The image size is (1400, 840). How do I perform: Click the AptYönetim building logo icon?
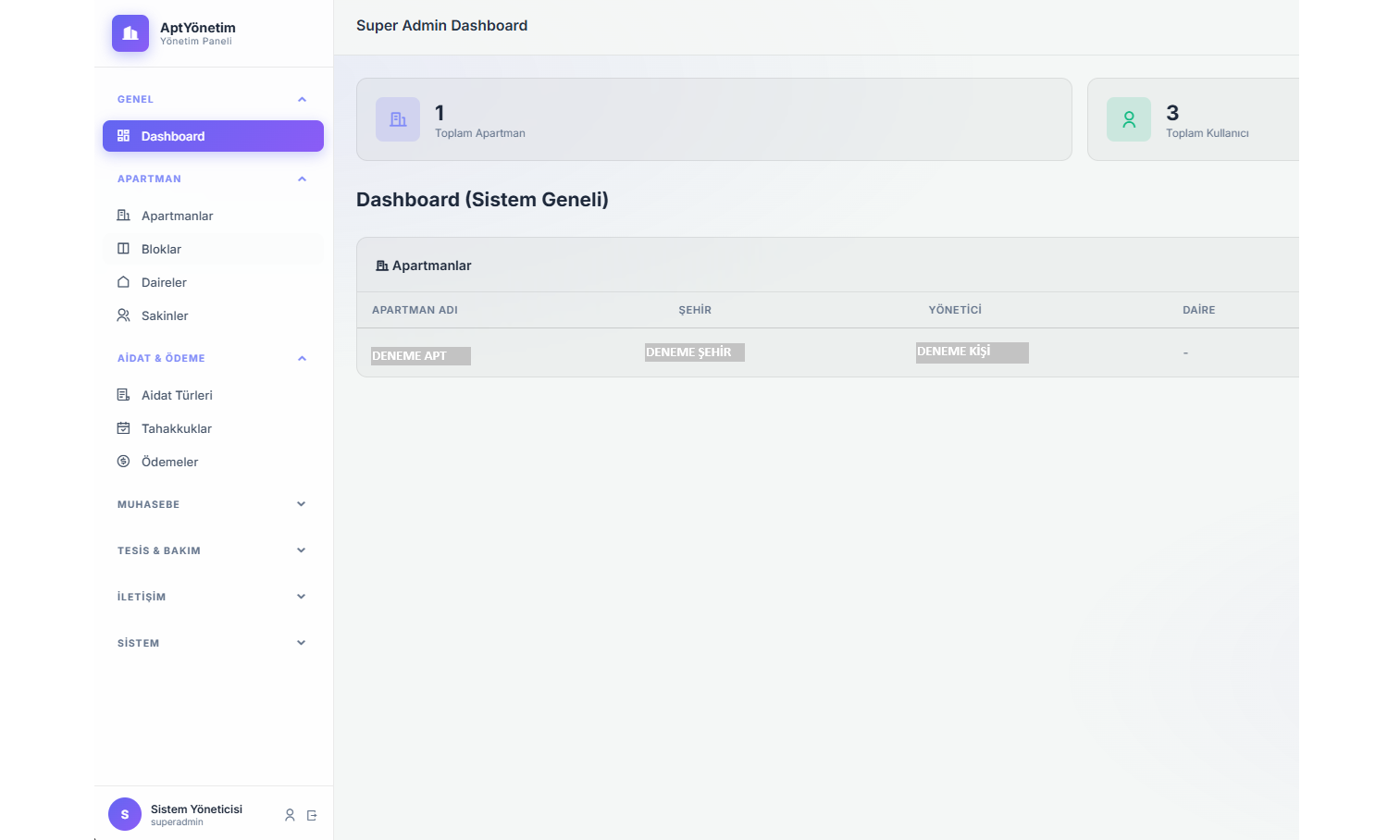130,33
